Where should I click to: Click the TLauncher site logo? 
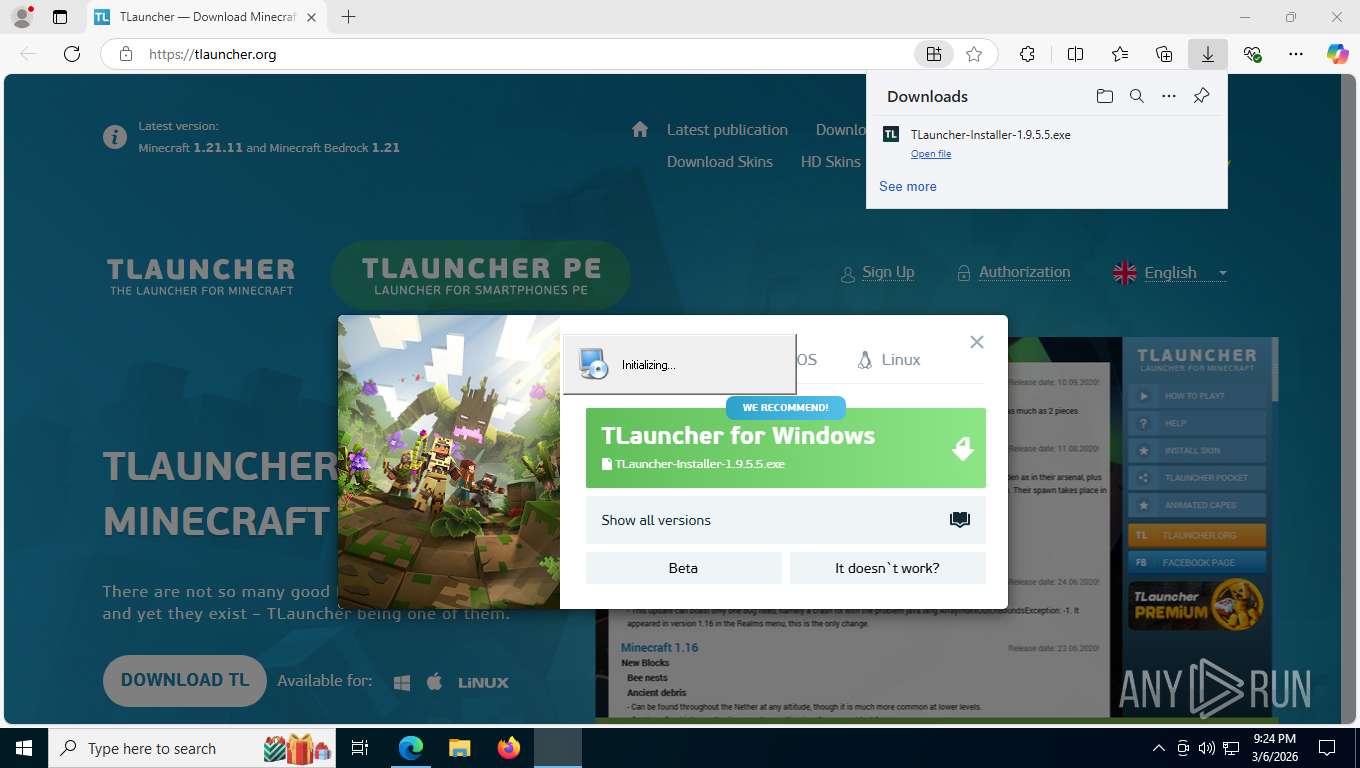[201, 276]
